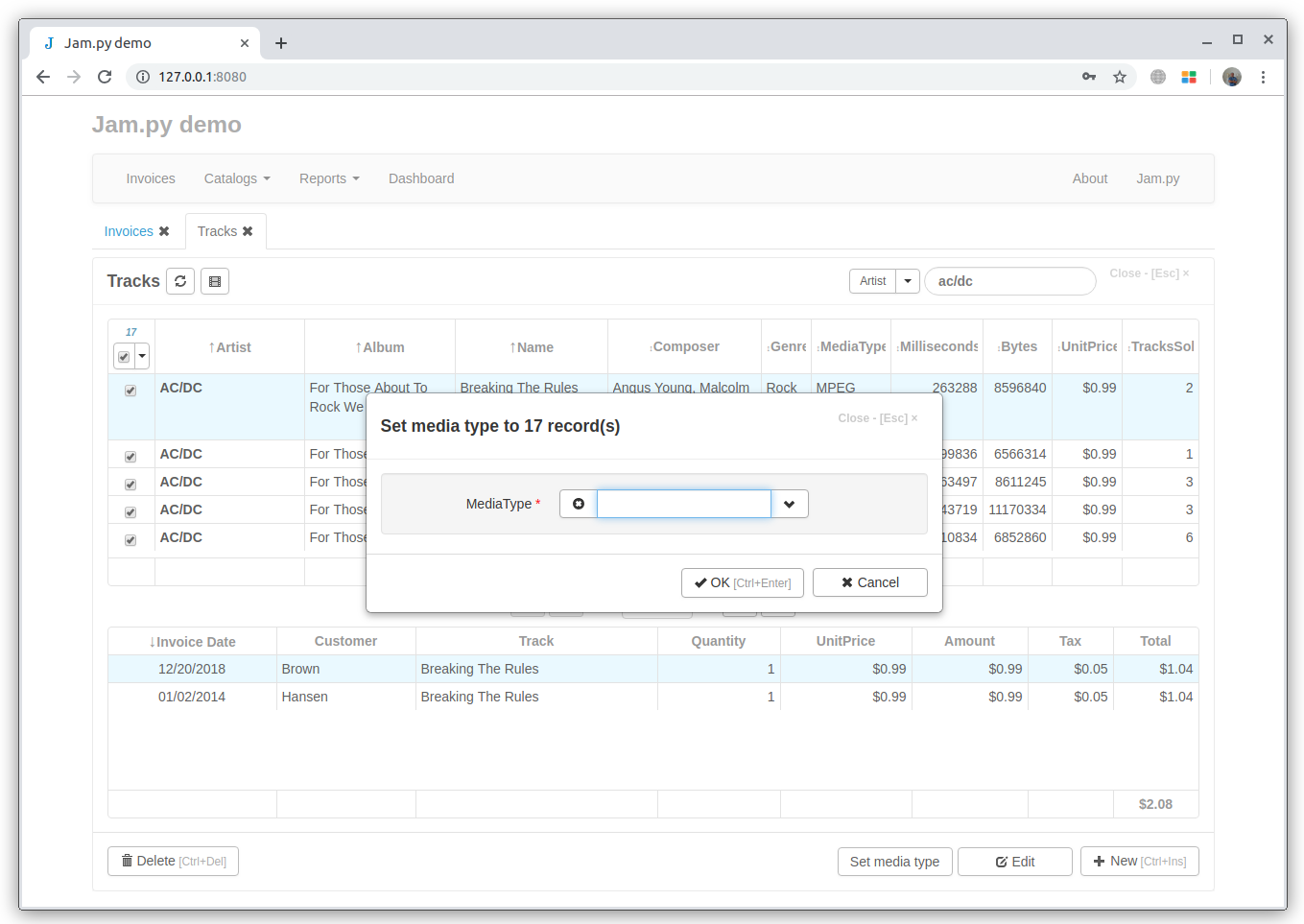Screen dimensions: 1304x924
Task: Switch to the Invoices tab
Action: (129, 231)
